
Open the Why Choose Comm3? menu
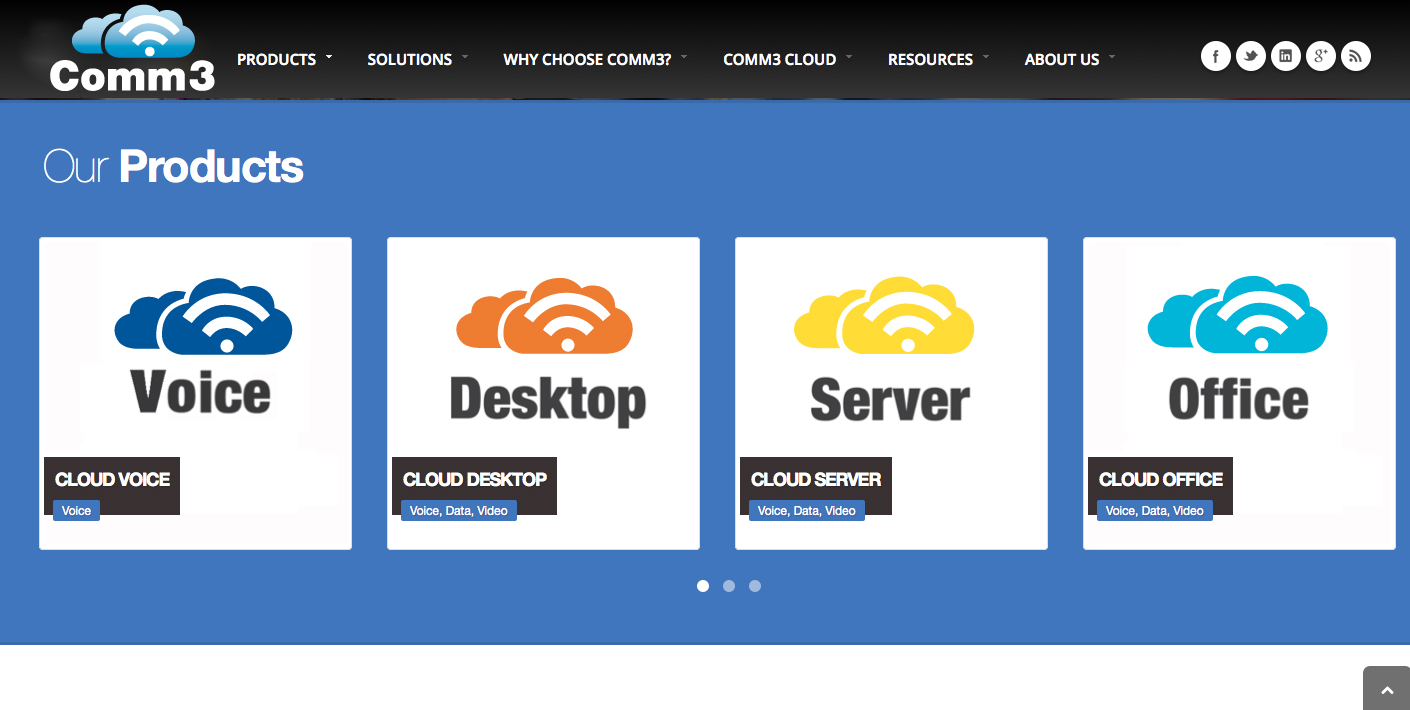click(587, 59)
